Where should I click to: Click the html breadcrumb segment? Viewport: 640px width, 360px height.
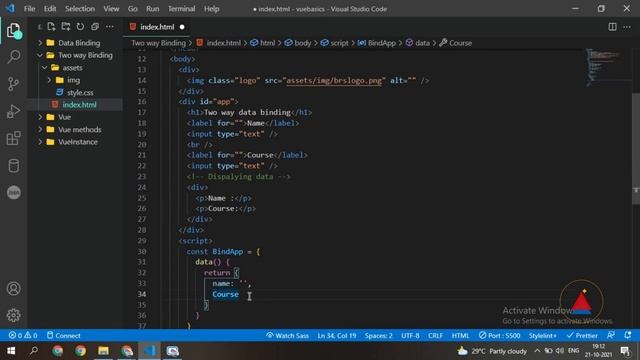click(x=263, y=43)
